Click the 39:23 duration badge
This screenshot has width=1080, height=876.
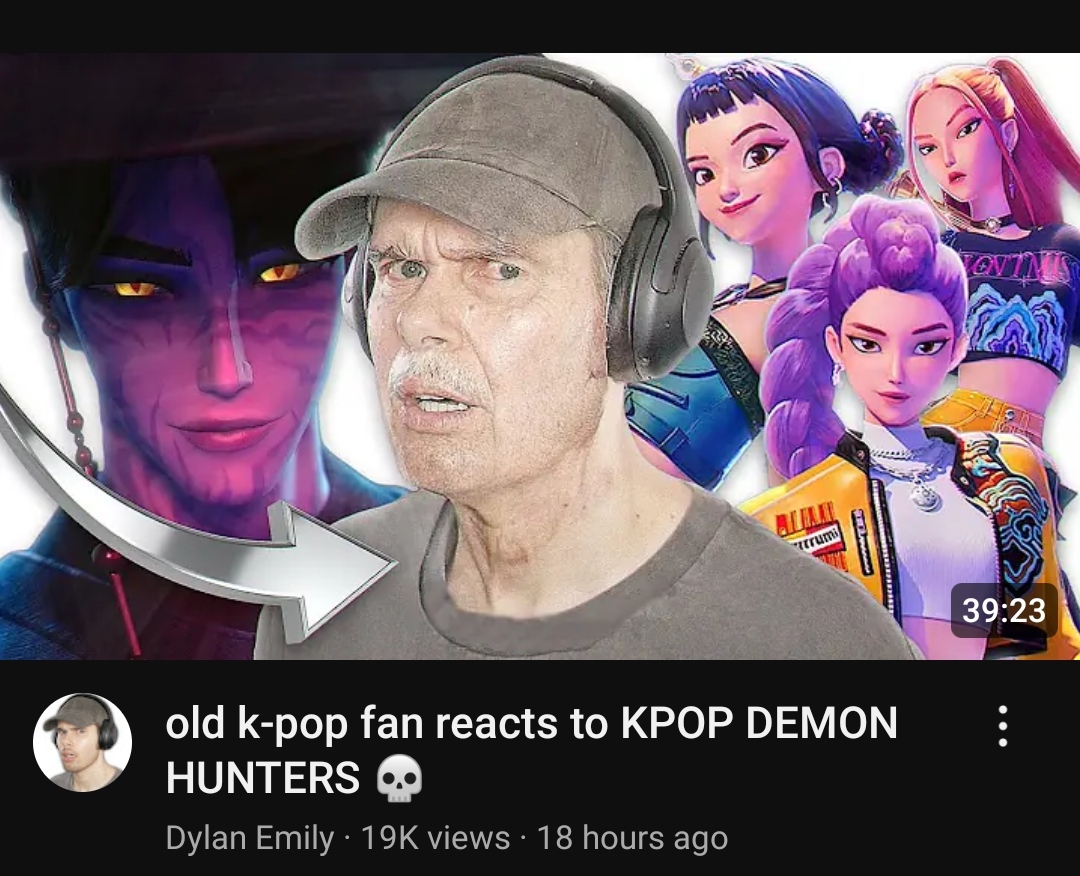[x=1004, y=610]
